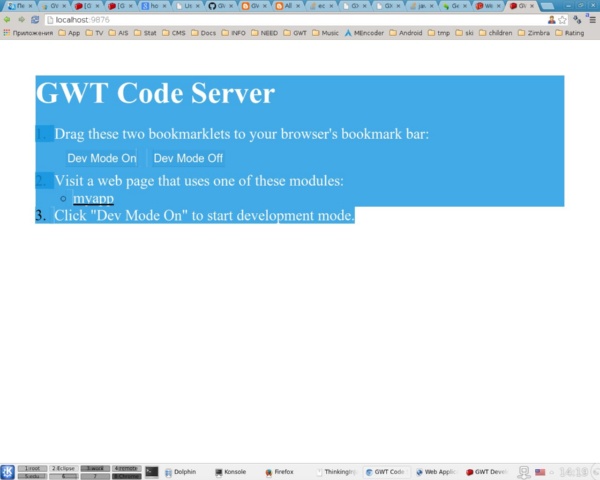This screenshot has width=600, height=480.
Task: Open the myapp module link
Action: (93, 199)
